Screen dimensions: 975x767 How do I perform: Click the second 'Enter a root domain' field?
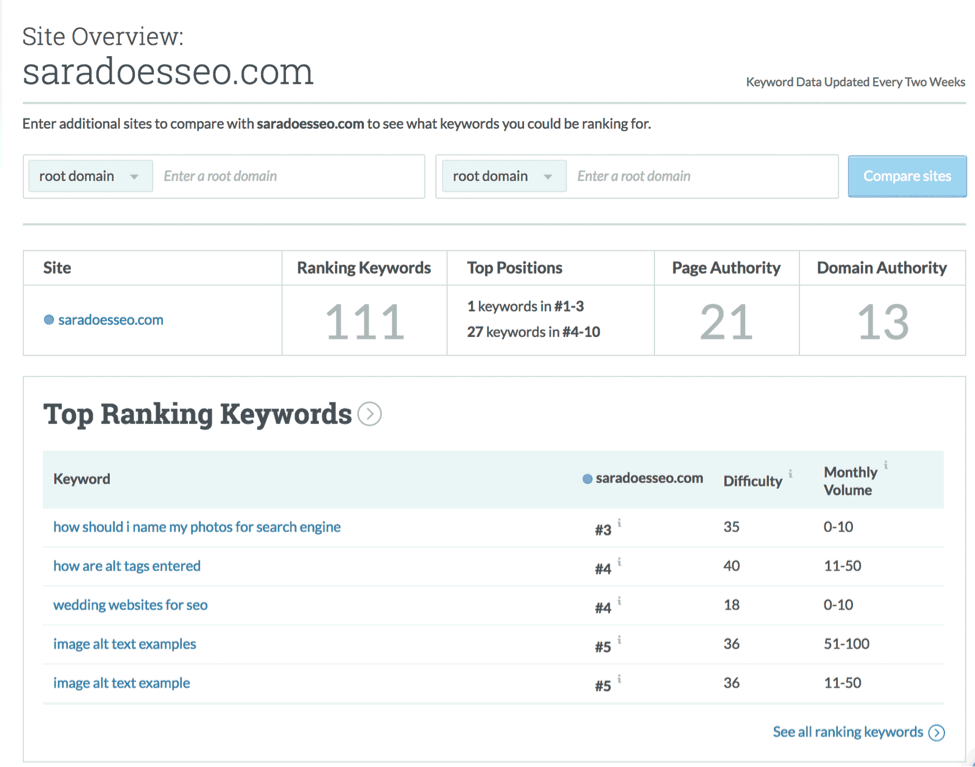[702, 177]
